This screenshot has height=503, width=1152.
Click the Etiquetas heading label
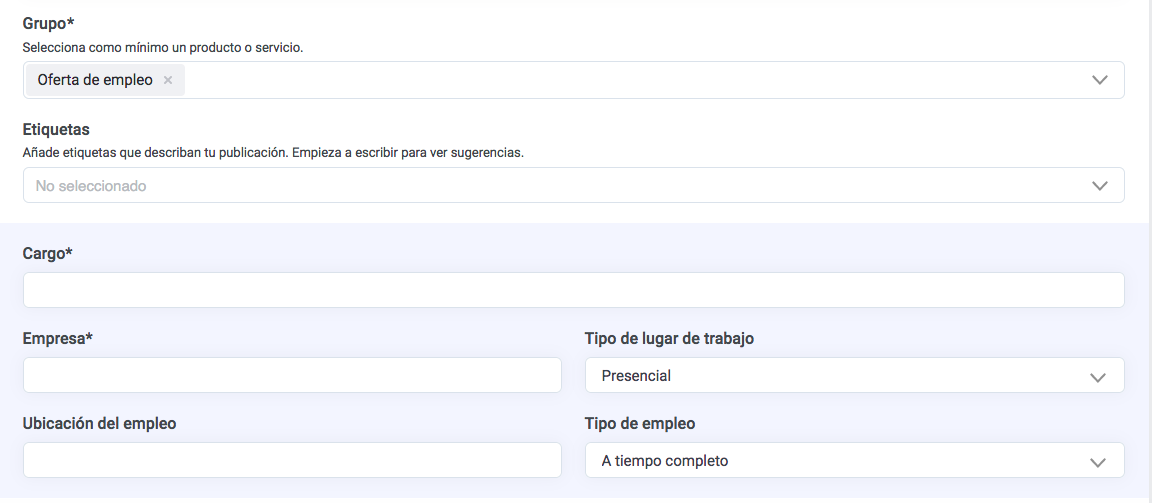(56, 129)
